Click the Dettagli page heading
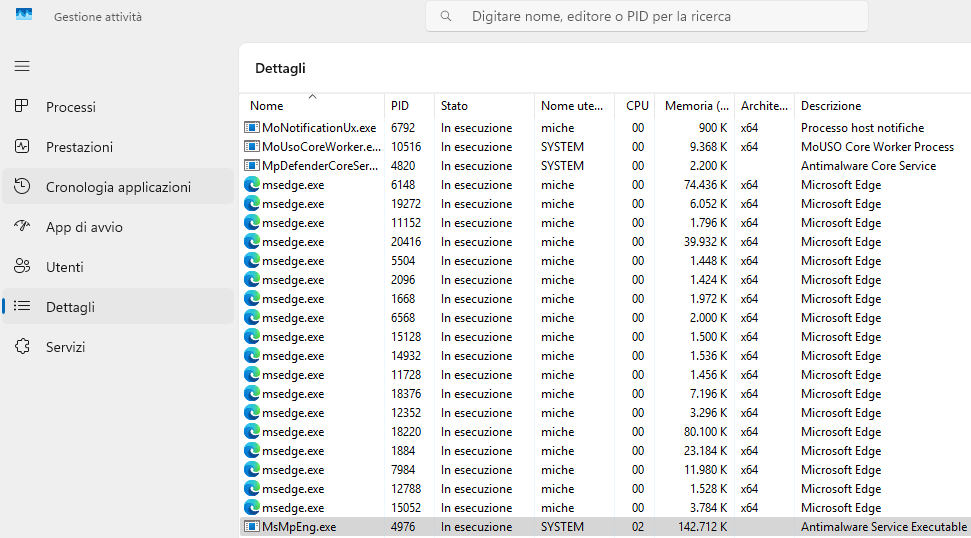Screen dimensions: 971x538 [281, 68]
